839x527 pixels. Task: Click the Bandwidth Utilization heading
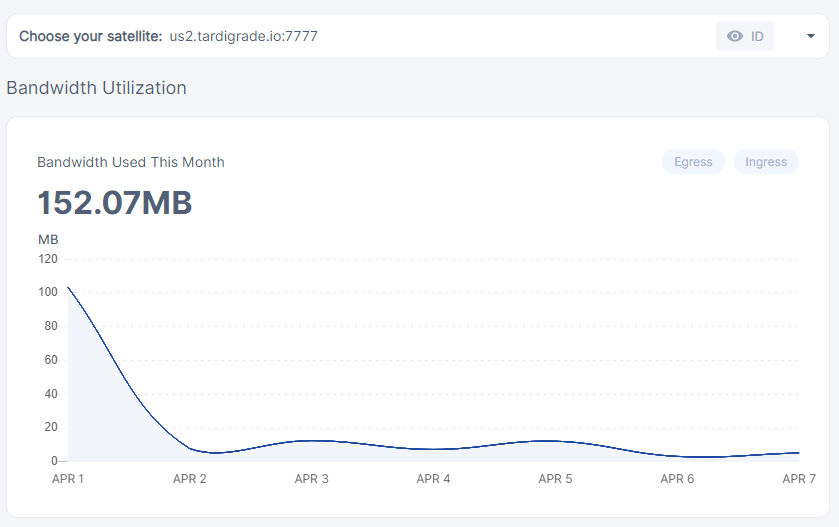pyautogui.click(x=96, y=88)
